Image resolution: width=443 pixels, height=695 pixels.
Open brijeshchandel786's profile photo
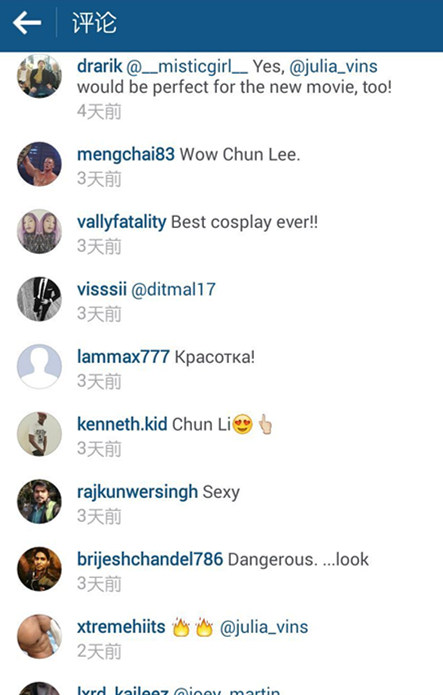point(39,569)
